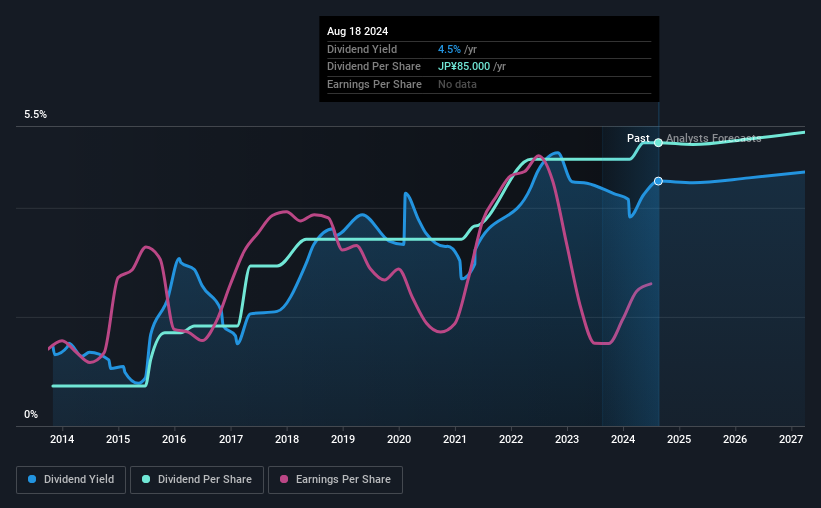Viewport: 821px width, 508px height.
Task: Click the Past label on chart
Action: pyautogui.click(x=638, y=138)
